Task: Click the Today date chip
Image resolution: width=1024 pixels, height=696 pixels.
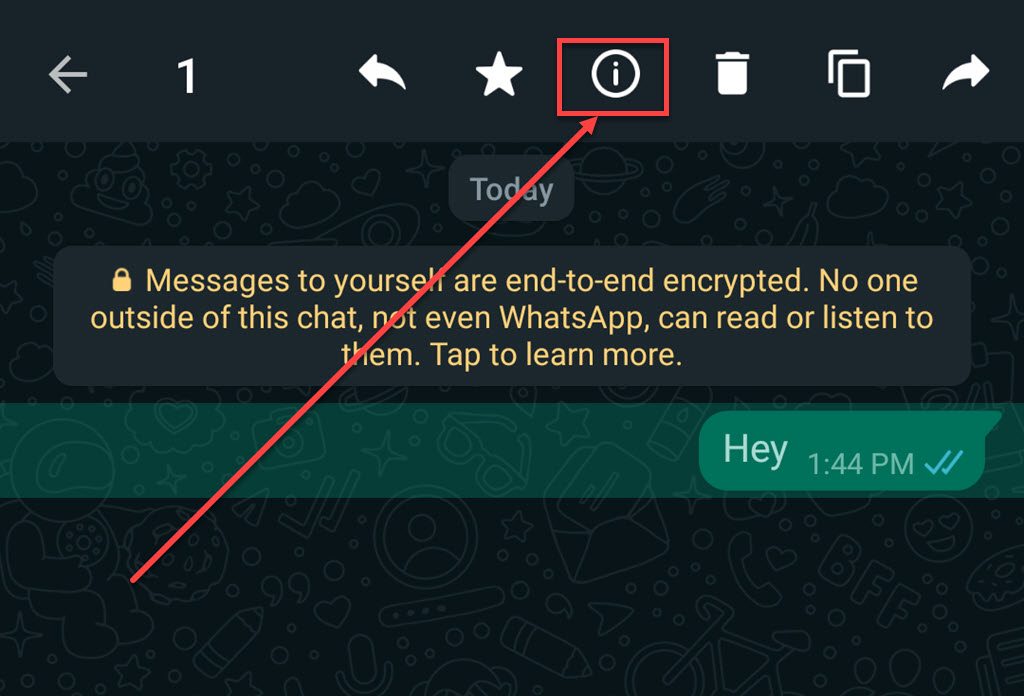Action: tap(511, 189)
